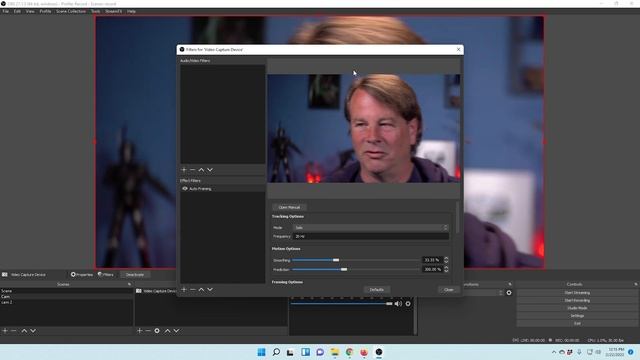The height and width of the screenshot is (360, 640).
Task: Open the StreamFX menu
Action: click(x=113, y=11)
